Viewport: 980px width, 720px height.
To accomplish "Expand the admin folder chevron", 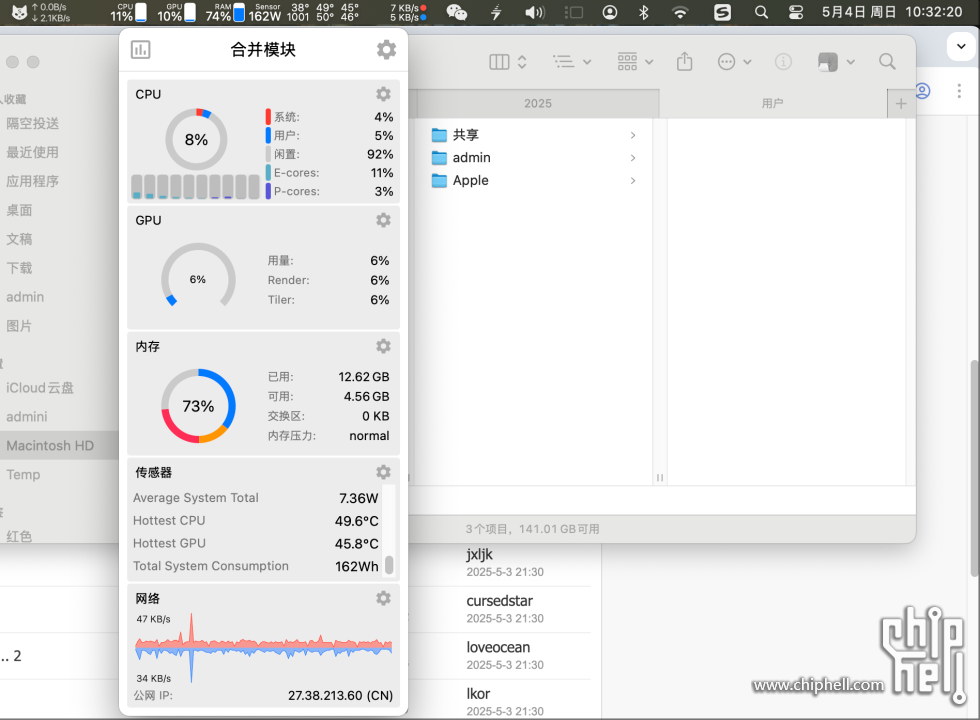I will (633, 158).
